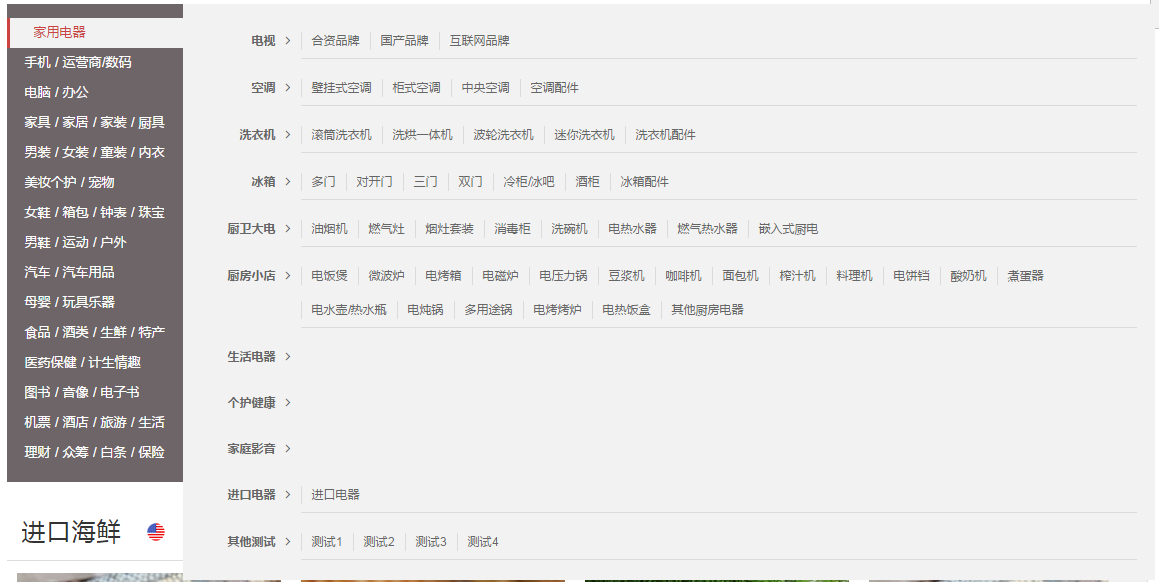Expand the 洗衣机 category arrow
This screenshot has width=1159, height=582.
(x=288, y=135)
